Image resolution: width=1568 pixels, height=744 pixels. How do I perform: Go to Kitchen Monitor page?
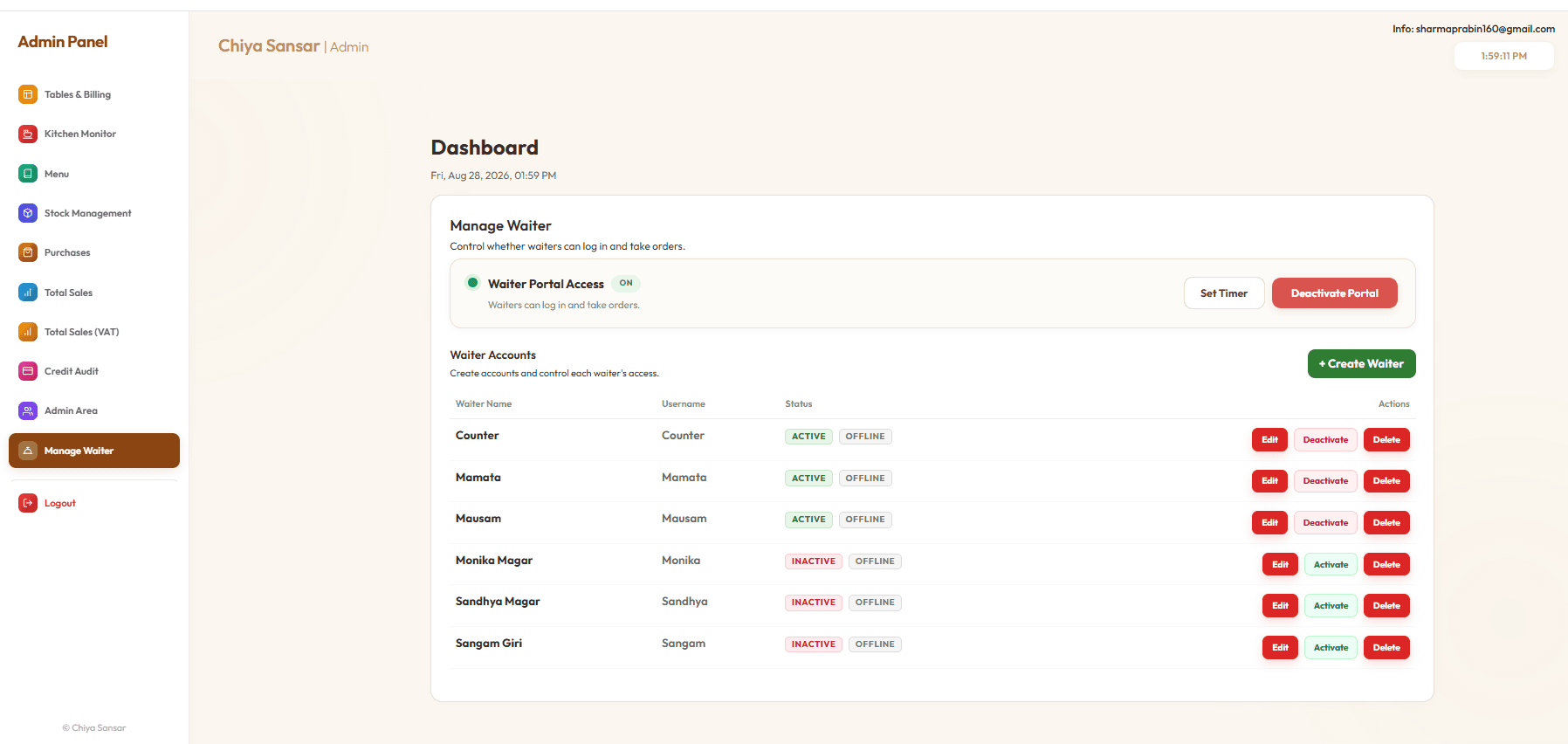pos(94,134)
